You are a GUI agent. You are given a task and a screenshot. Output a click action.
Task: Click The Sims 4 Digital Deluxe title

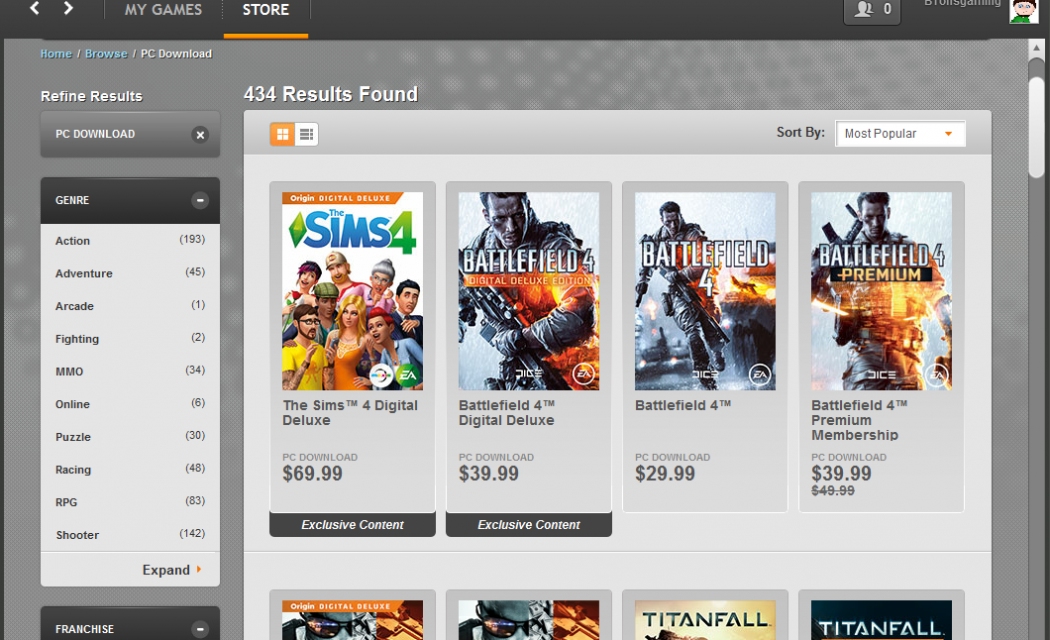pos(350,413)
